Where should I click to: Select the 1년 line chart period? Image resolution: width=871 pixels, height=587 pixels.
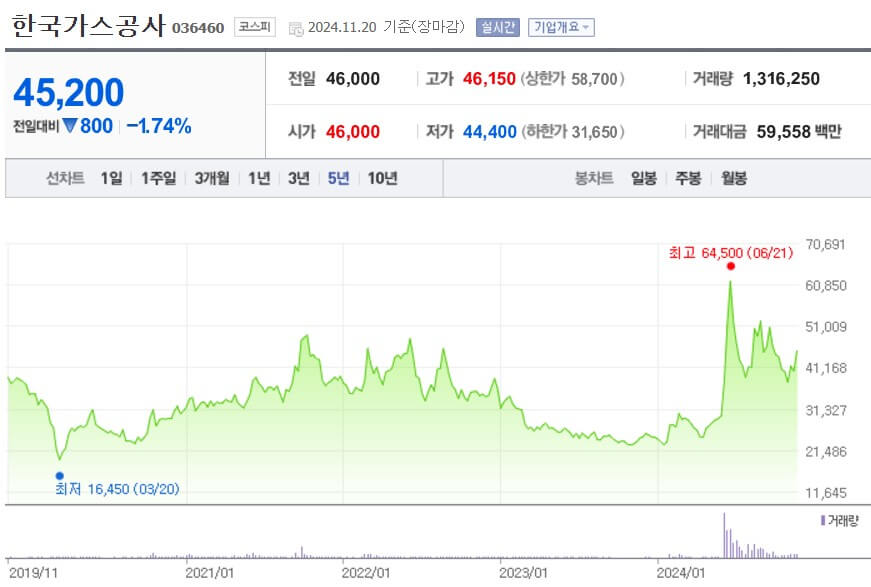[259, 178]
